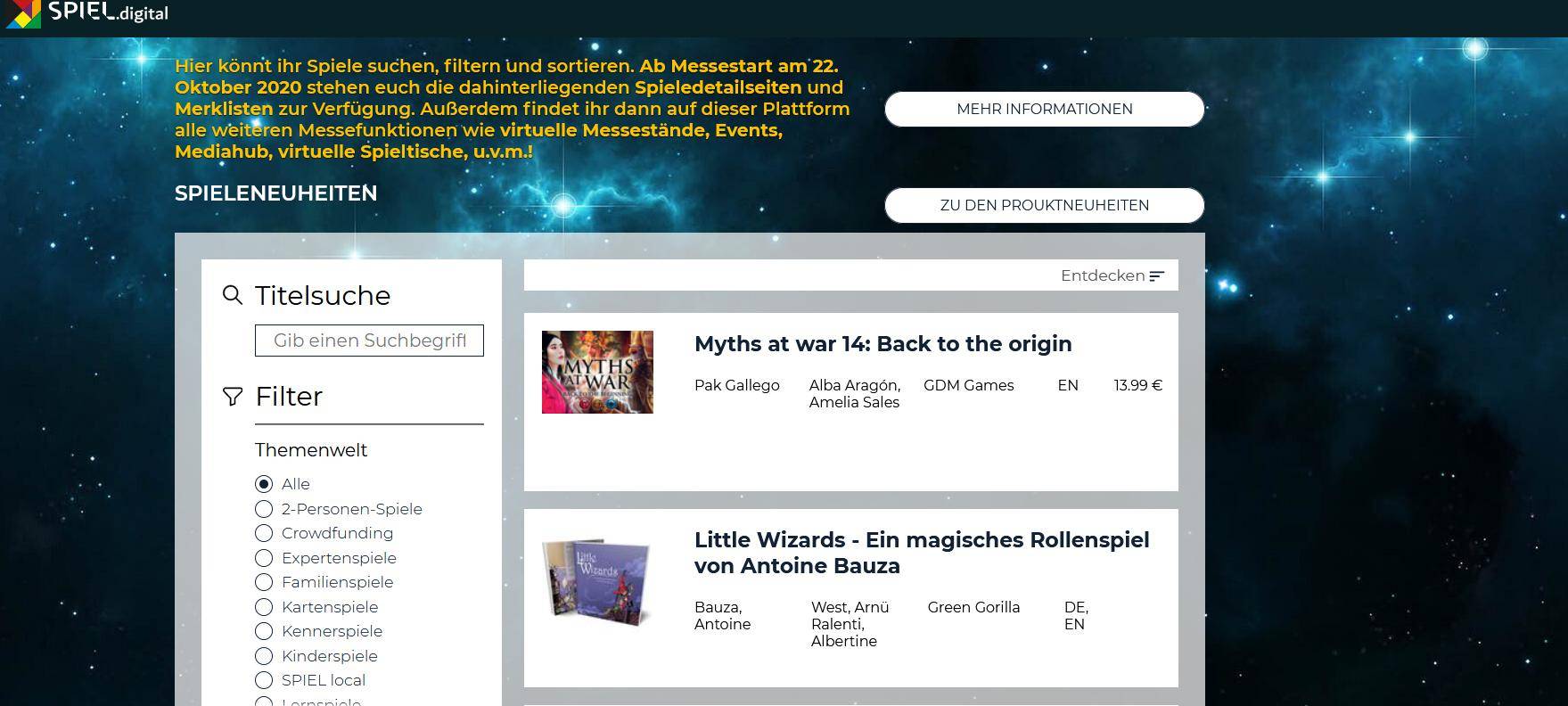This screenshot has height=706, width=1568.
Task: Click the SPIEL.digital logo
Action: (86, 12)
